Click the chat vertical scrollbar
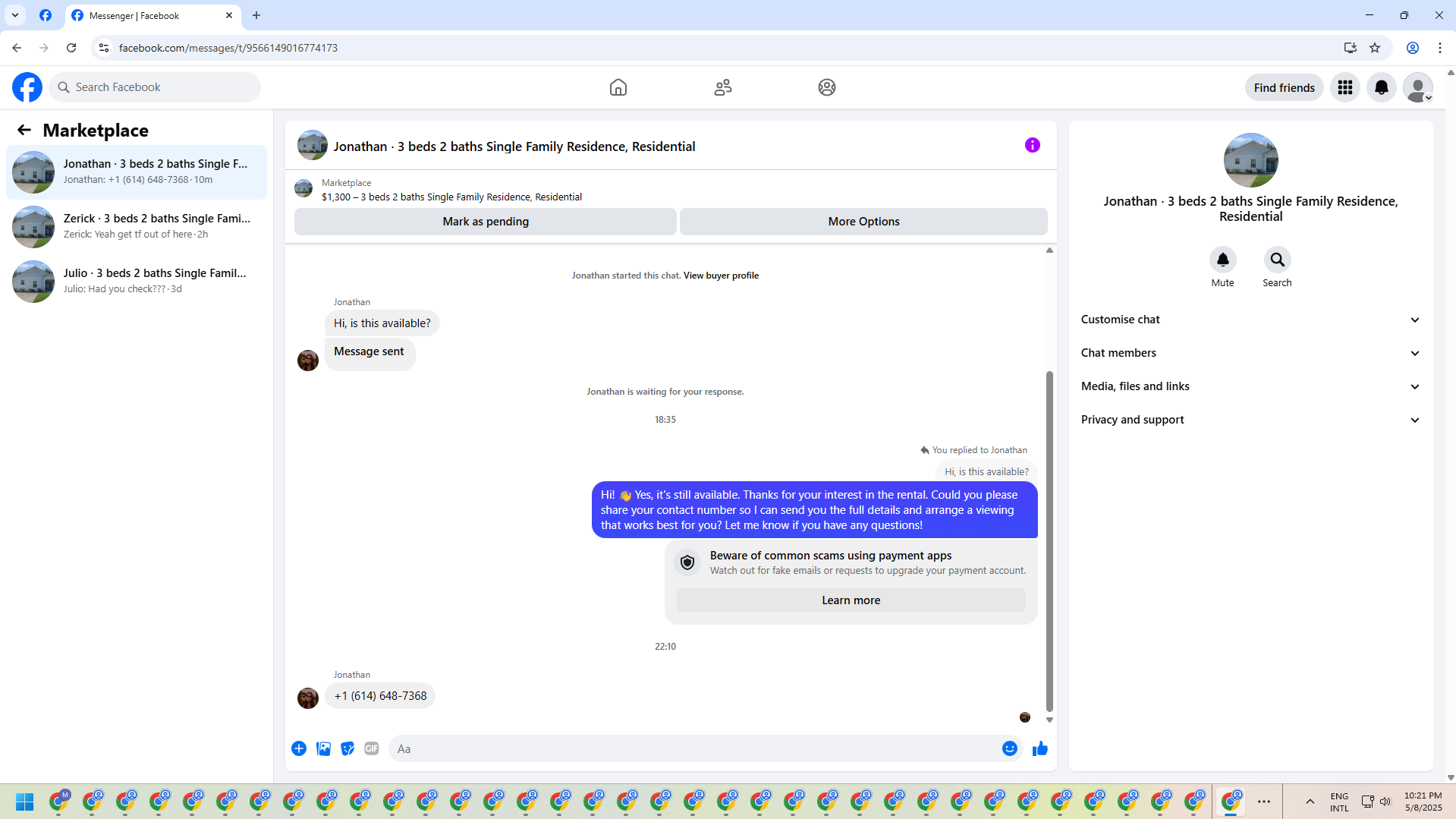Viewport: 1456px width, 819px height. [x=1049, y=541]
